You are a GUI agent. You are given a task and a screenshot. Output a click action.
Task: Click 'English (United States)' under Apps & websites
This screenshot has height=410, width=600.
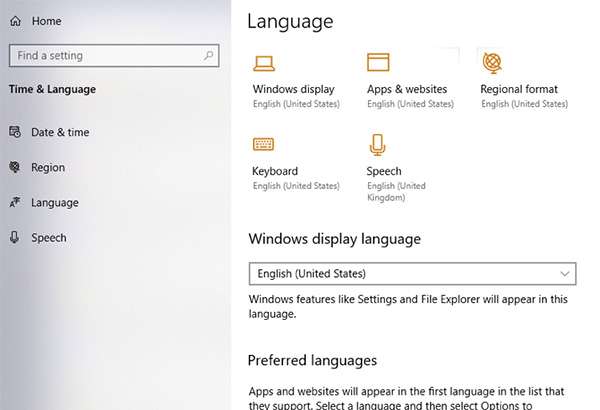pos(410,104)
